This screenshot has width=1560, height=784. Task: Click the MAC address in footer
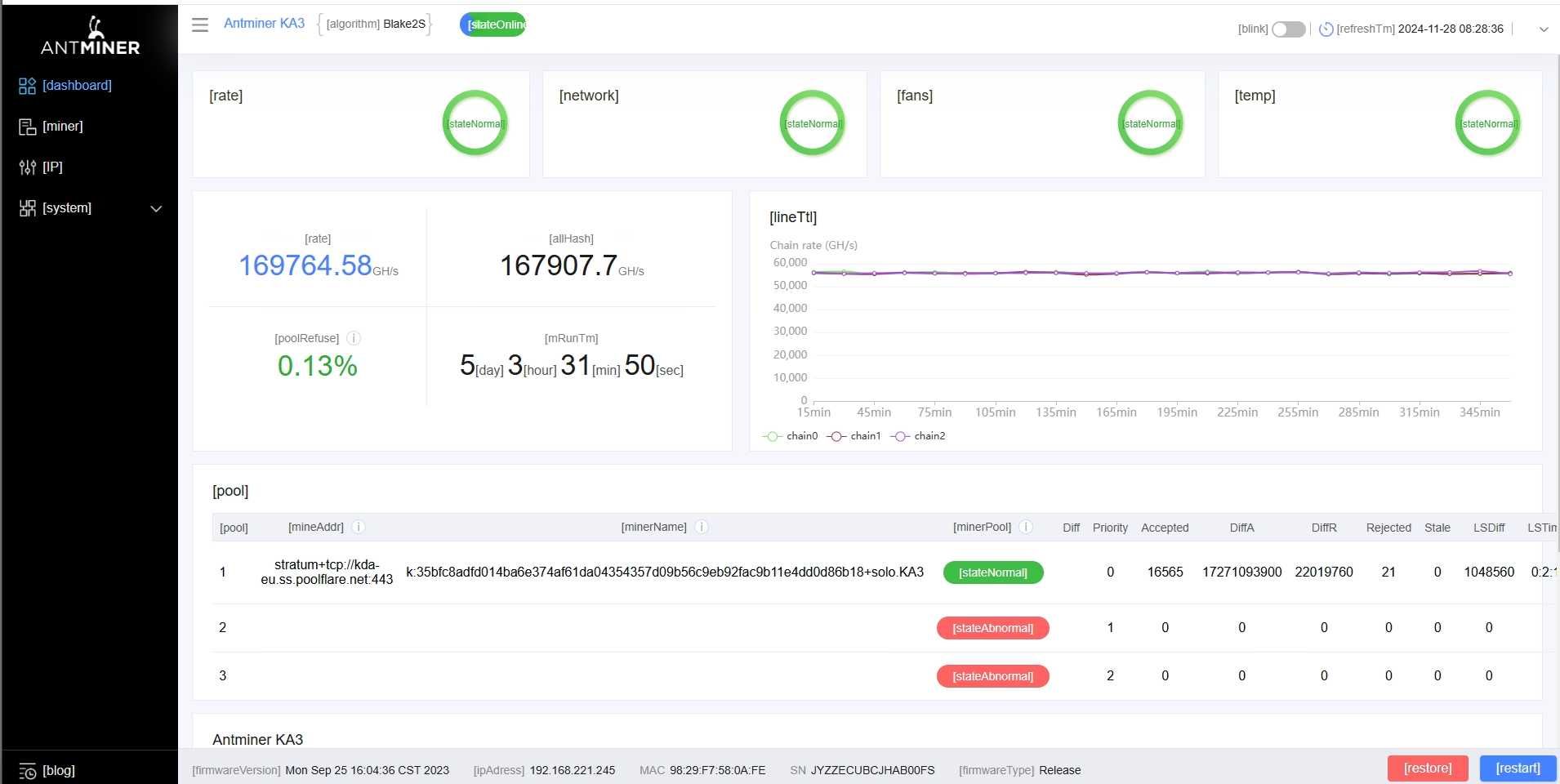click(x=718, y=770)
